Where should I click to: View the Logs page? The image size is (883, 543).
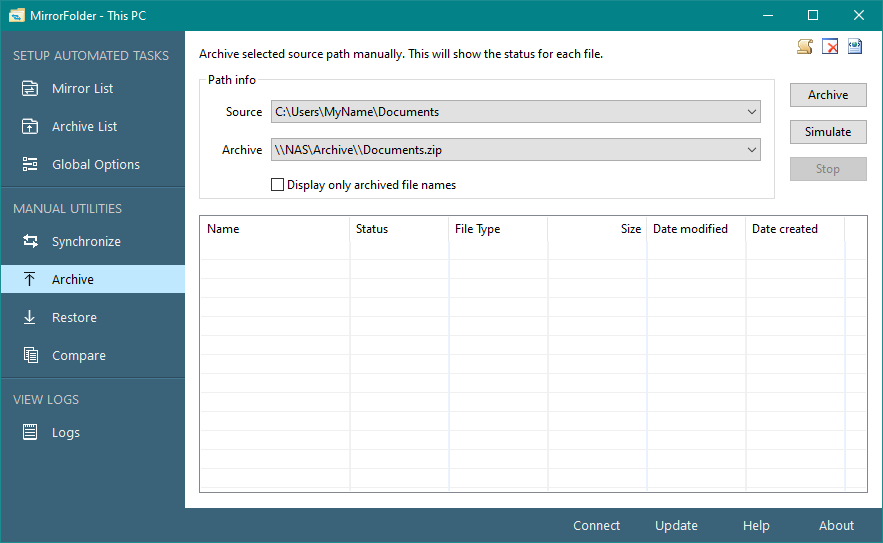click(93, 432)
